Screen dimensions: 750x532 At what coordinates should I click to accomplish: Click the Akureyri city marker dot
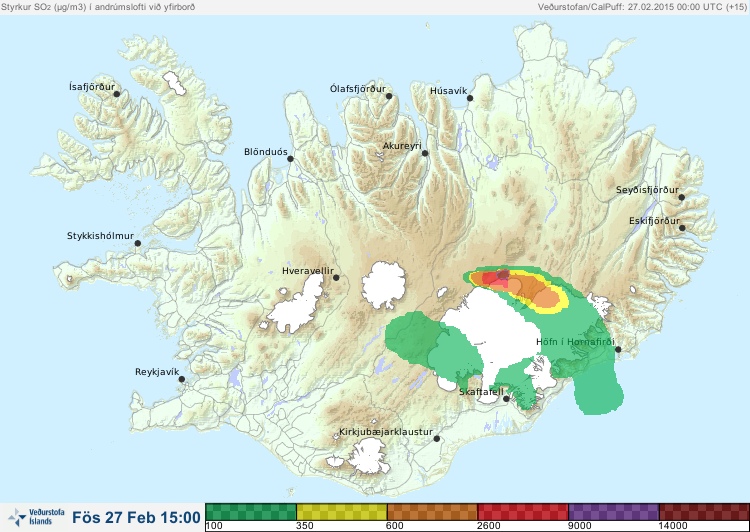click(x=425, y=153)
